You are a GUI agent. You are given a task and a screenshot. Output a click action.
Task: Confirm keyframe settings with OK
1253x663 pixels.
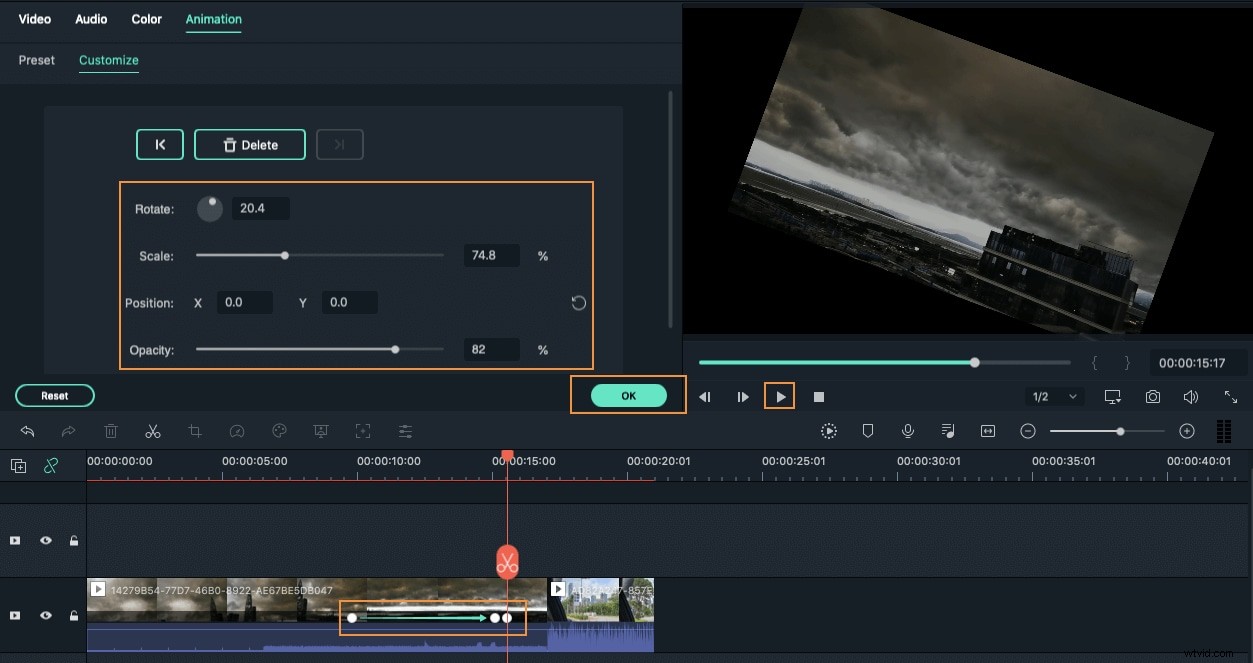pos(628,395)
